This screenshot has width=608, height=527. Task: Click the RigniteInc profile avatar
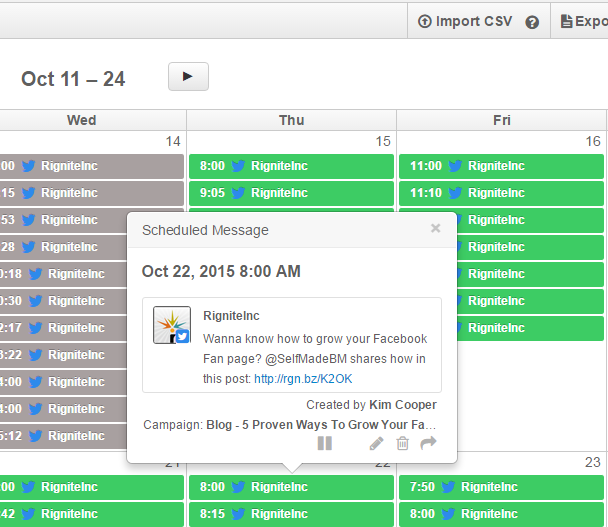point(172,325)
